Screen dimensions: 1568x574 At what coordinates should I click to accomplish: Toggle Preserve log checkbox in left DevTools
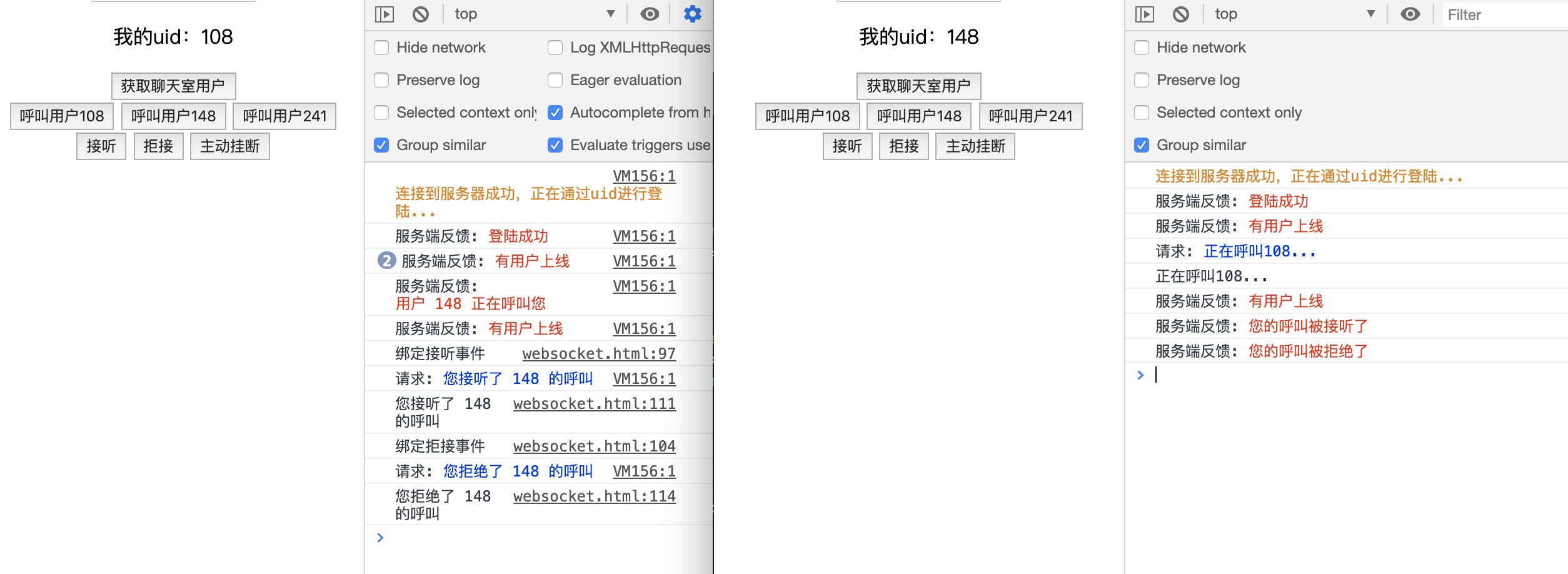point(381,80)
